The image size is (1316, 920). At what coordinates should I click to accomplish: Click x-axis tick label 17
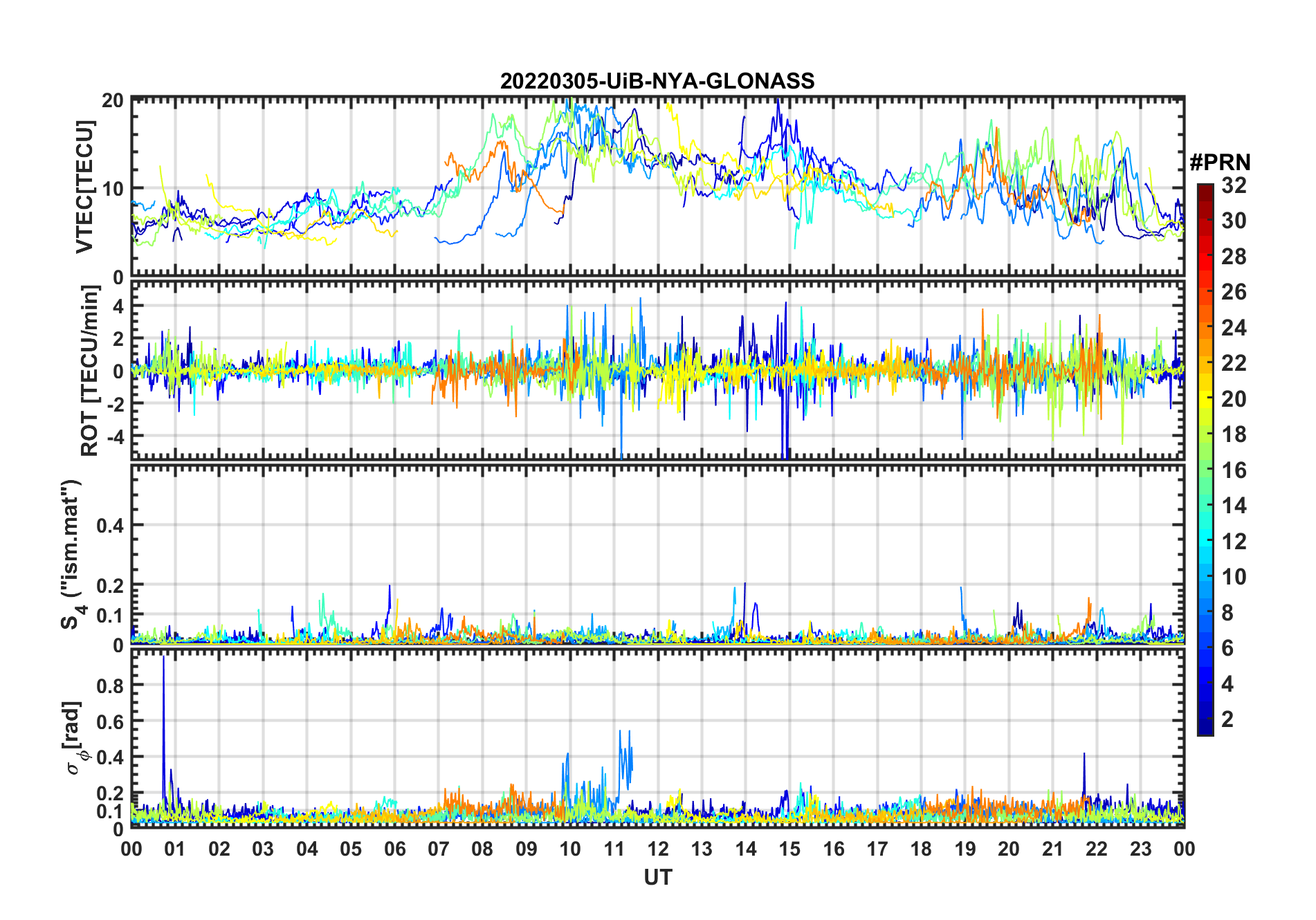point(877,849)
